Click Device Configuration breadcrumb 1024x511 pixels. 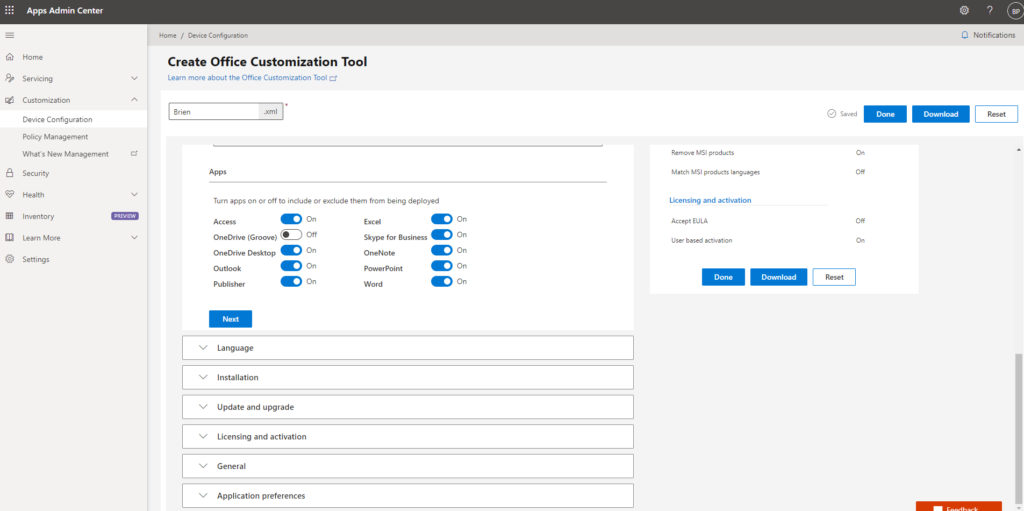[x=217, y=35]
